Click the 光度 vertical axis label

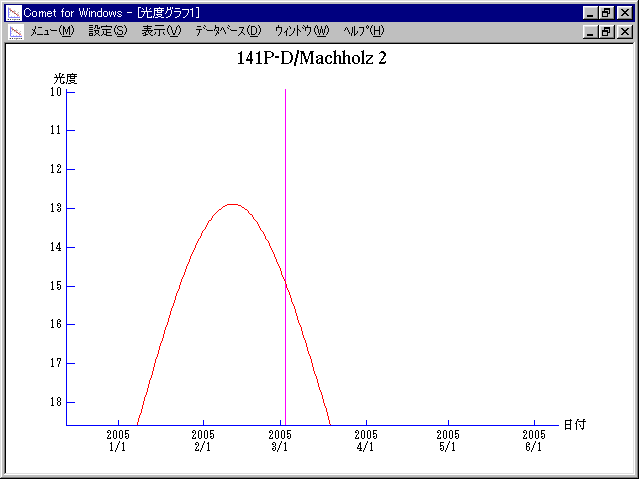[x=65, y=78]
